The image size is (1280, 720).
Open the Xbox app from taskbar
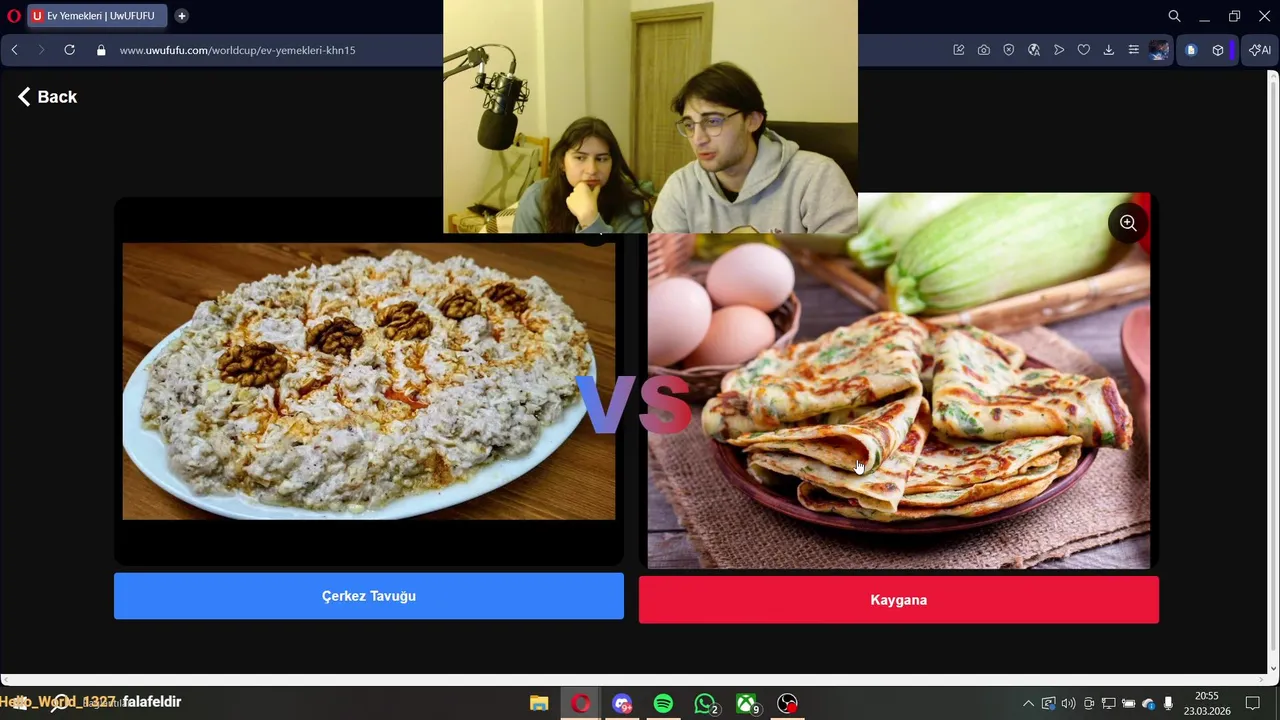coord(748,704)
